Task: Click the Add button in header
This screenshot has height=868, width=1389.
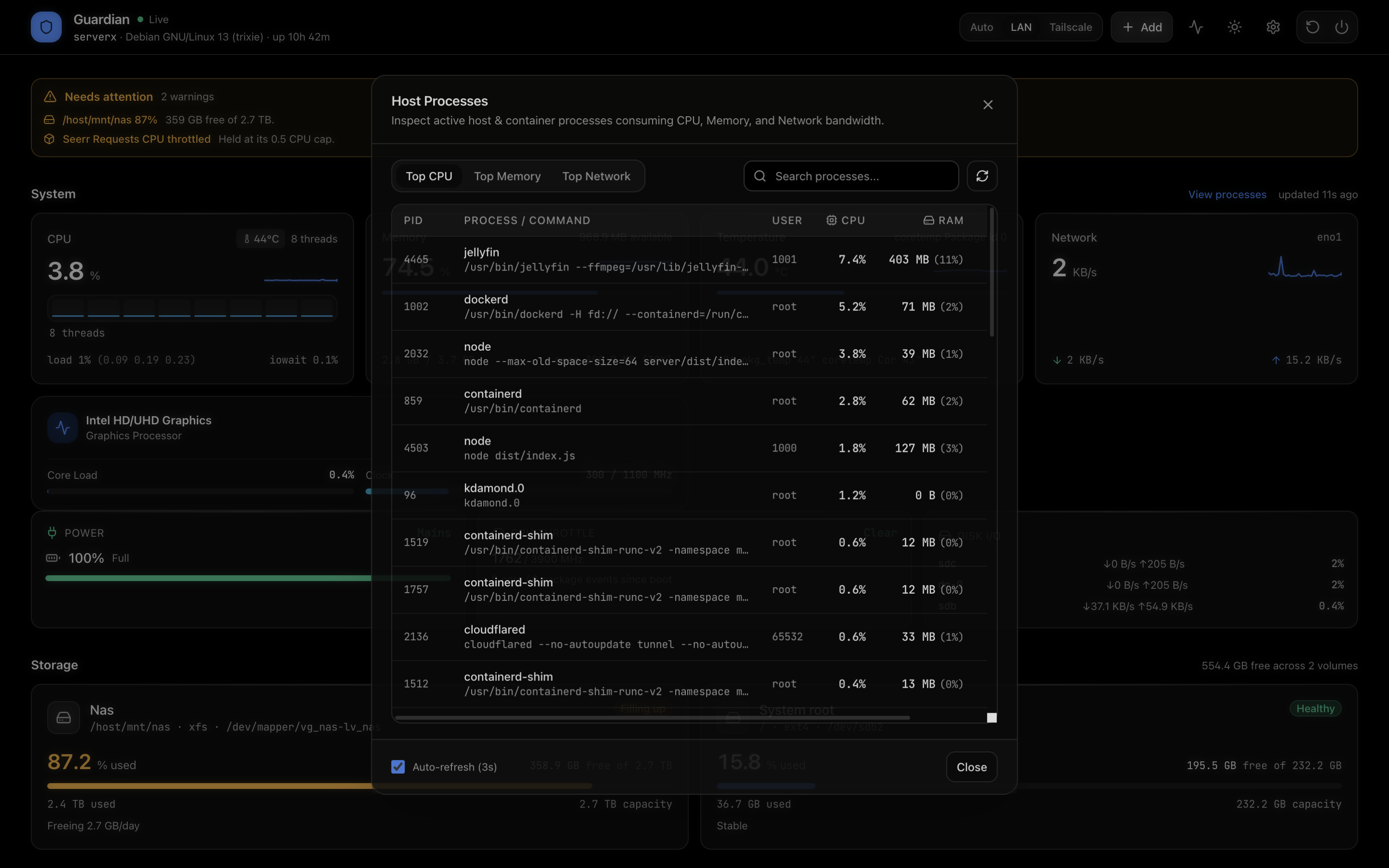Action: (1142, 27)
